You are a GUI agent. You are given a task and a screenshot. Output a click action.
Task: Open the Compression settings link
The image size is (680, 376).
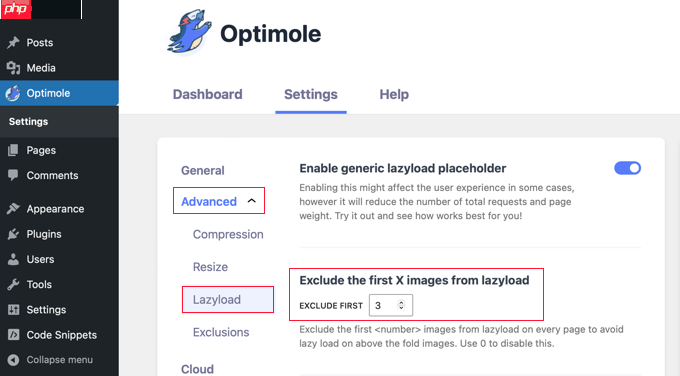click(x=228, y=234)
